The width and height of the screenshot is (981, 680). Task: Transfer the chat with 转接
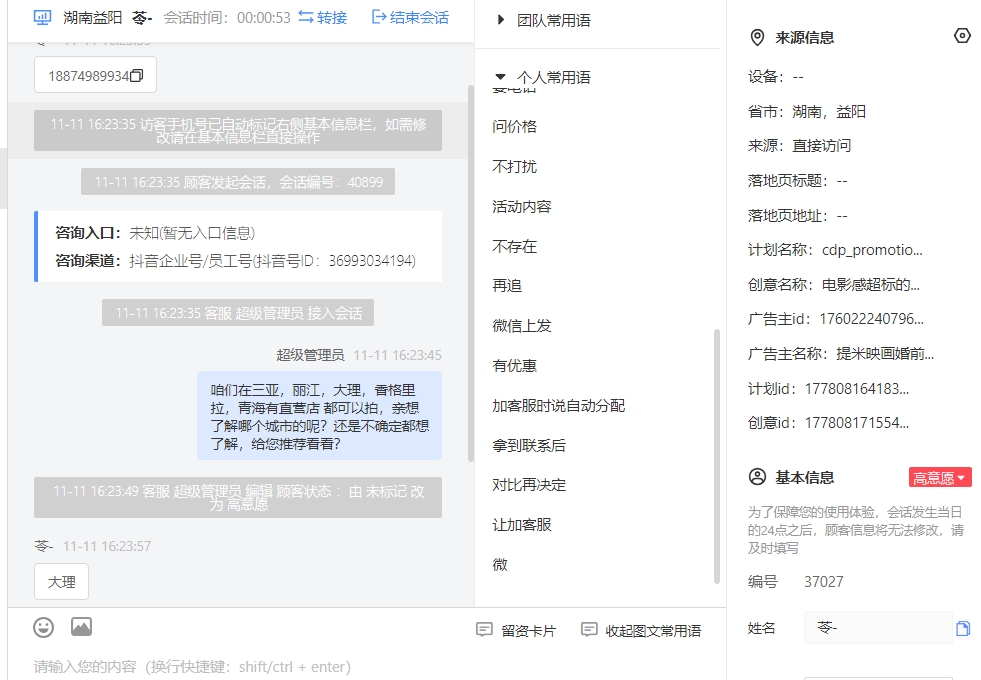(x=323, y=18)
